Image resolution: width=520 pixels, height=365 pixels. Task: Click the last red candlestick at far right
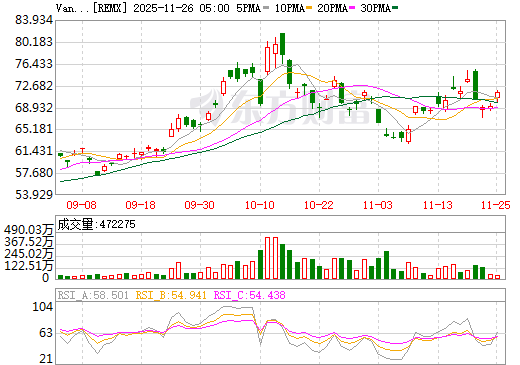[x=497, y=95]
